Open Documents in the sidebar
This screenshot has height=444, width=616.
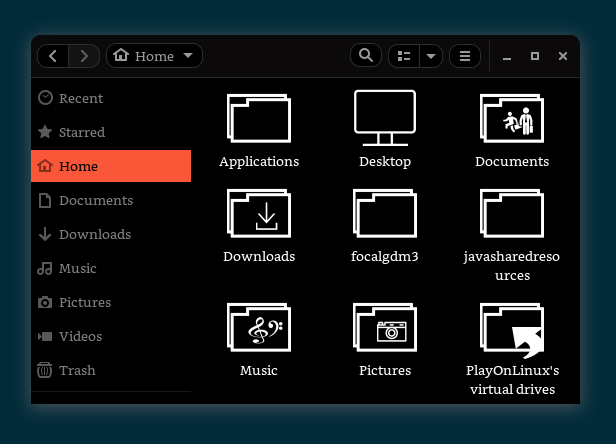click(x=111, y=200)
